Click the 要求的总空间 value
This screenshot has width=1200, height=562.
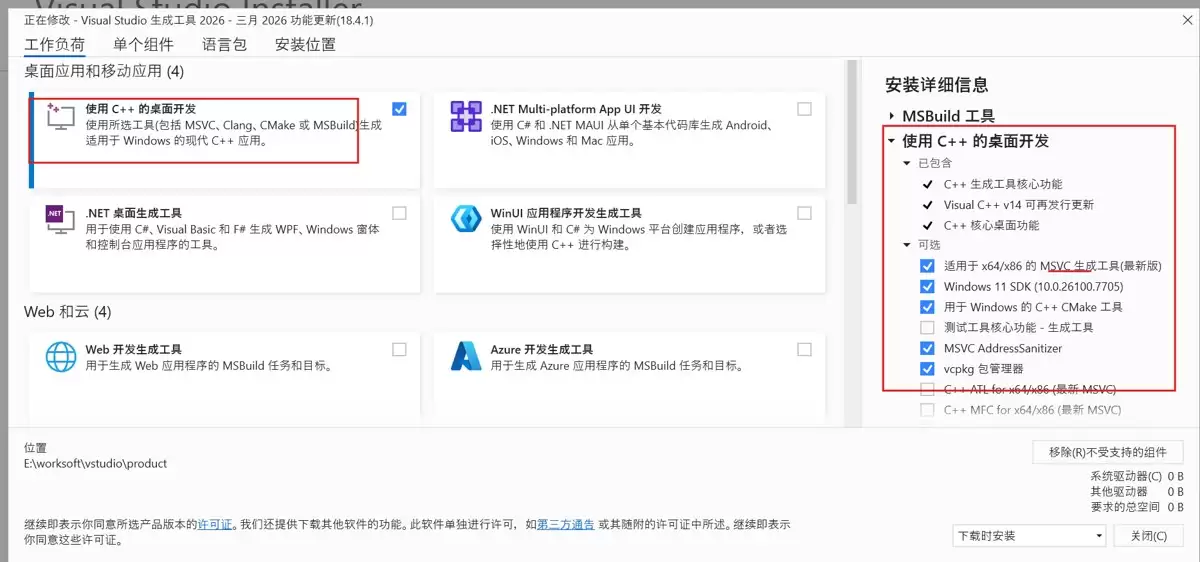click(x=1176, y=507)
